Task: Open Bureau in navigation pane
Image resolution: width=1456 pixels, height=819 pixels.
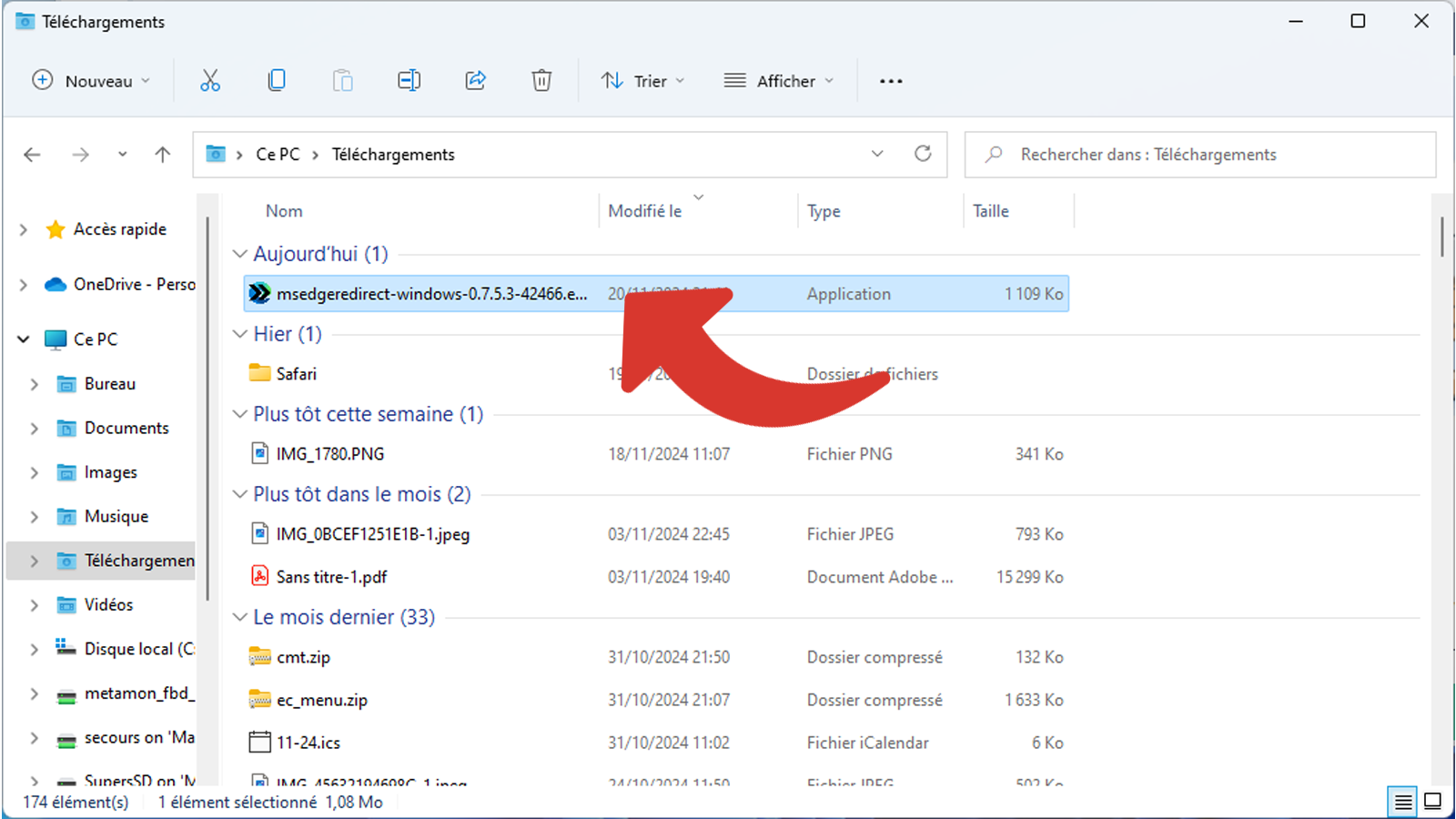Action: click(110, 384)
